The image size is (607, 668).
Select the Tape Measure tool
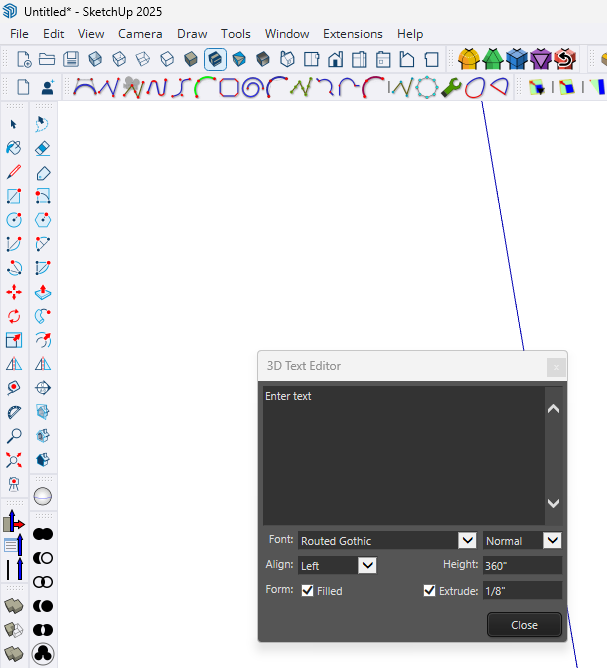pyautogui.click(x=14, y=388)
